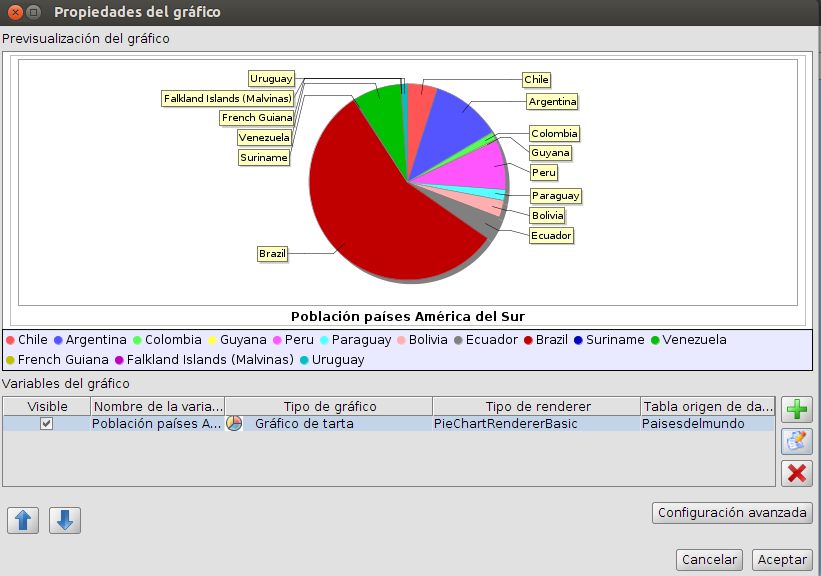Screen dimensions: 821x576
Task: Click the window button next to close
Action: [x=33, y=13]
